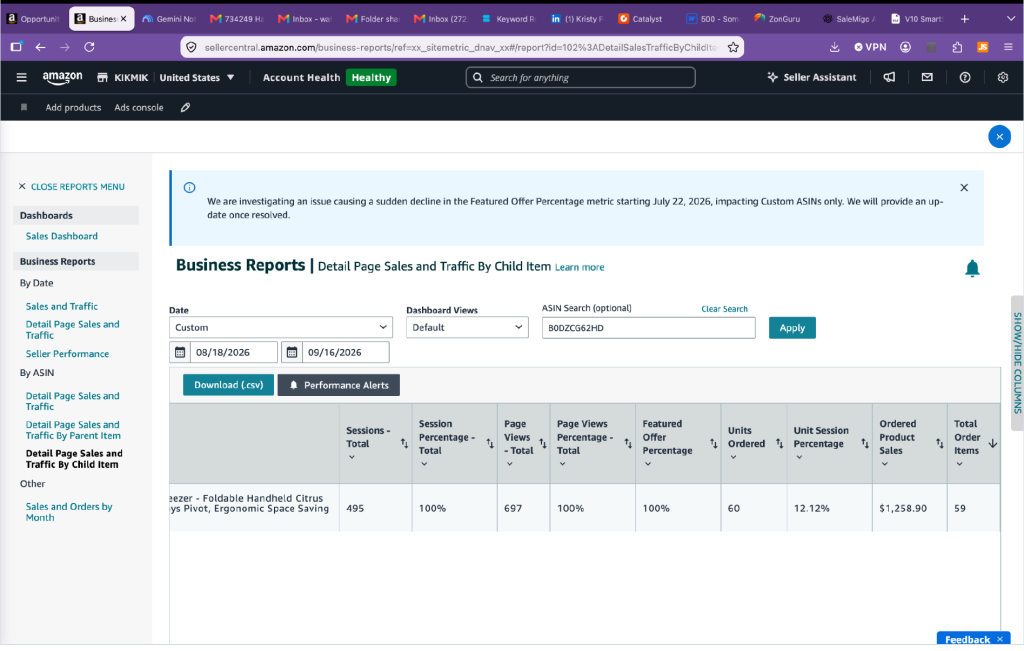Switch to the Catalyst browser tab
The width and height of the screenshot is (1024, 651).
[x=640, y=19]
